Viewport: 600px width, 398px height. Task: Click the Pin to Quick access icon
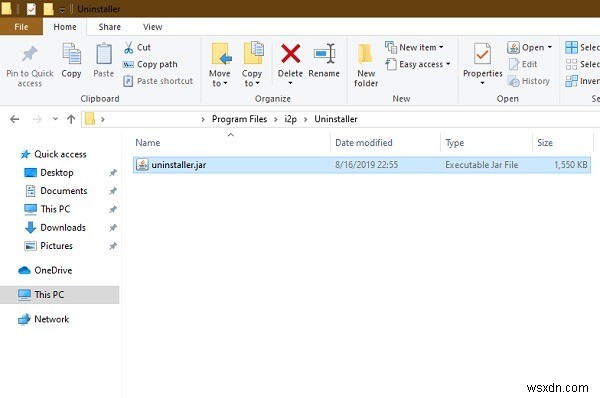coord(29,54)
